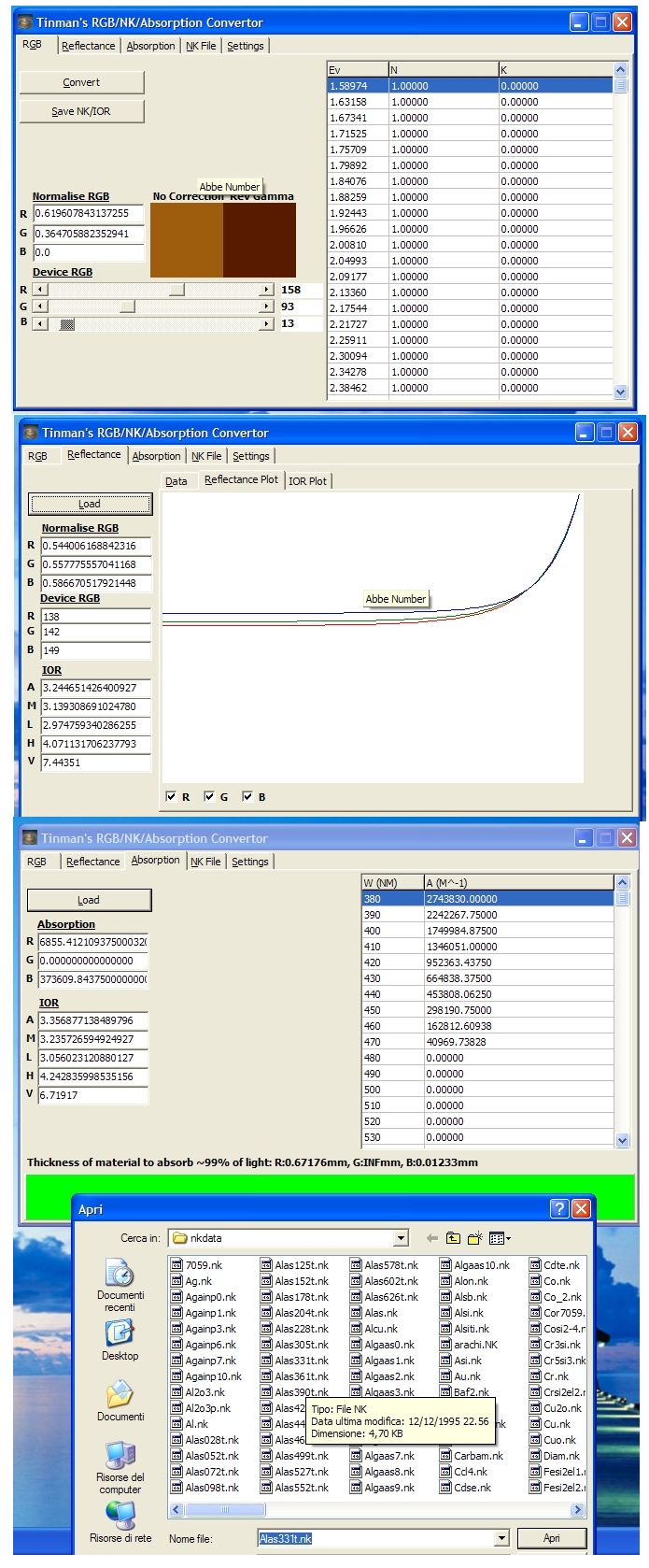Image resolution: width=649 pixels, height=1568 pixels.
Task: Uncheck the R curve checkbox below plot
Action: tap(171, 797)
